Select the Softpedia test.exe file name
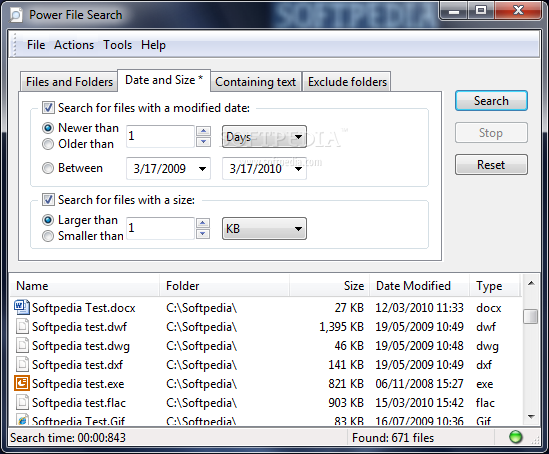Viewport: 549px width, 454px height. tap(78, 384)
